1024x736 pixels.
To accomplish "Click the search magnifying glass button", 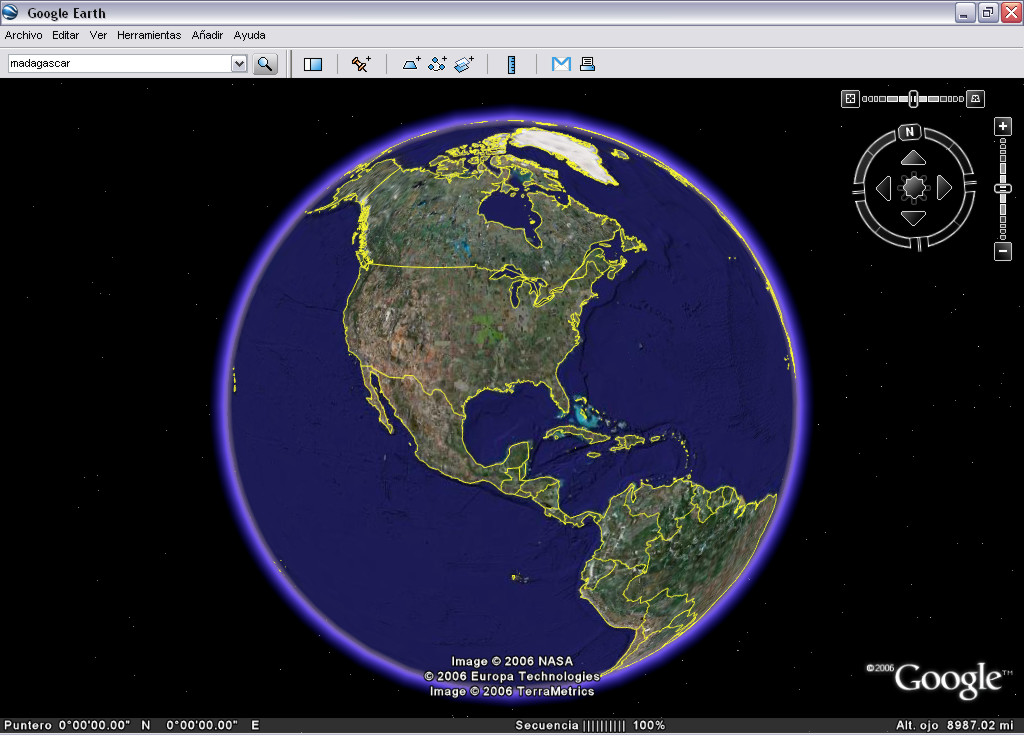I will 265,63.
